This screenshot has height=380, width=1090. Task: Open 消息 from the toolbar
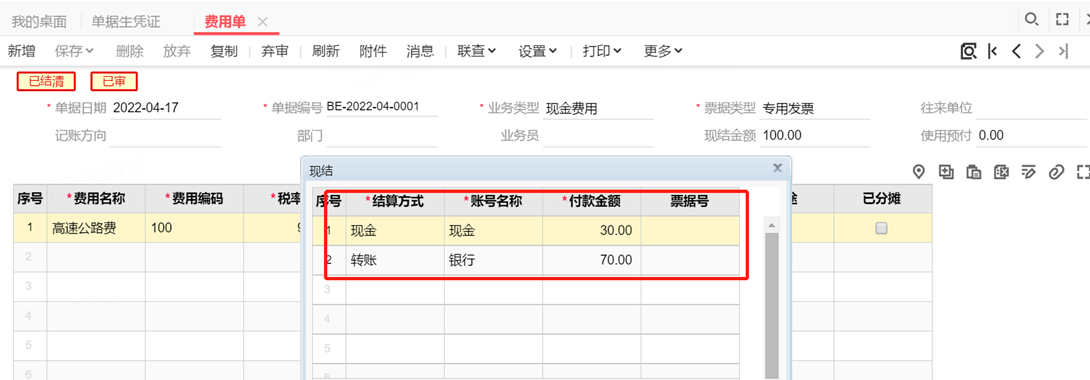pyautogui.click(x=420, y=51)
